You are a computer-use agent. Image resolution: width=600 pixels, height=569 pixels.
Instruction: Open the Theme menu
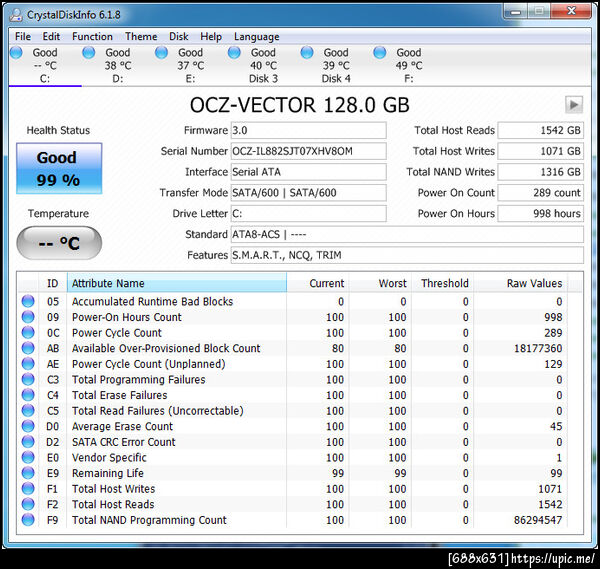point(141,36)
